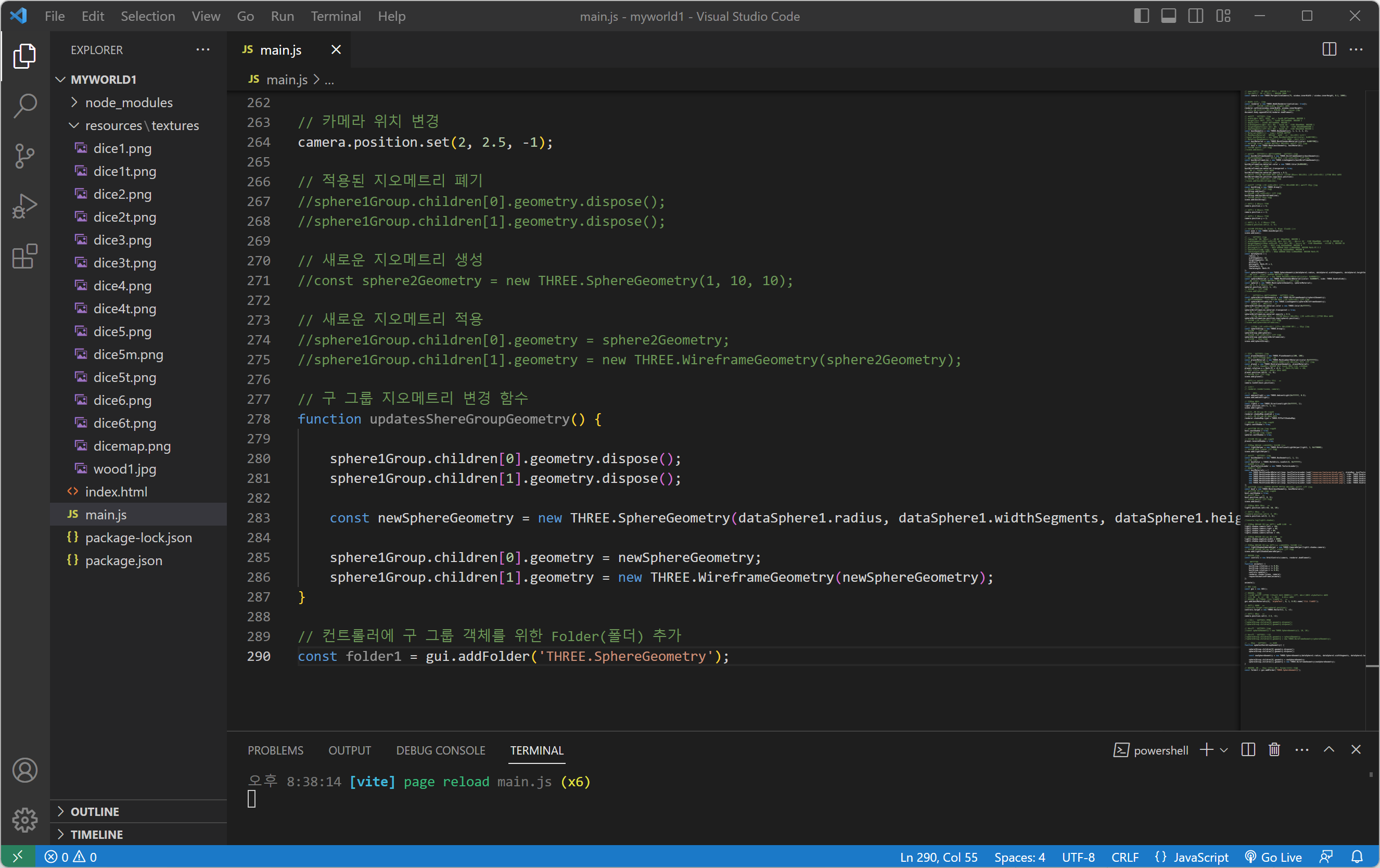Toggle the secondary side bar layout button
This screenshot has width=1380, height=868.
tap(1195, 16)
